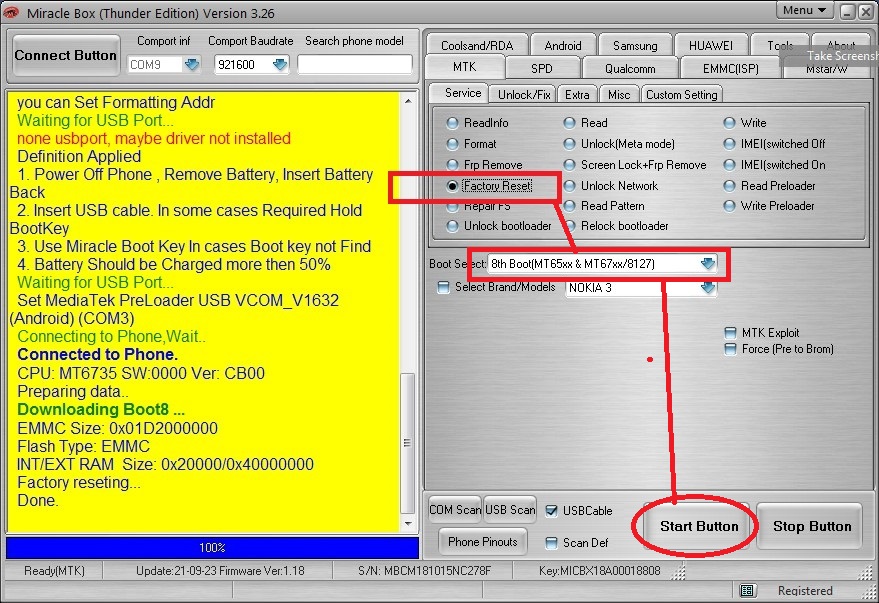The width and height of the screenshot is (879, 603).
Task: Click the log scrollbar down arrow
Action: tap(408, 523)
